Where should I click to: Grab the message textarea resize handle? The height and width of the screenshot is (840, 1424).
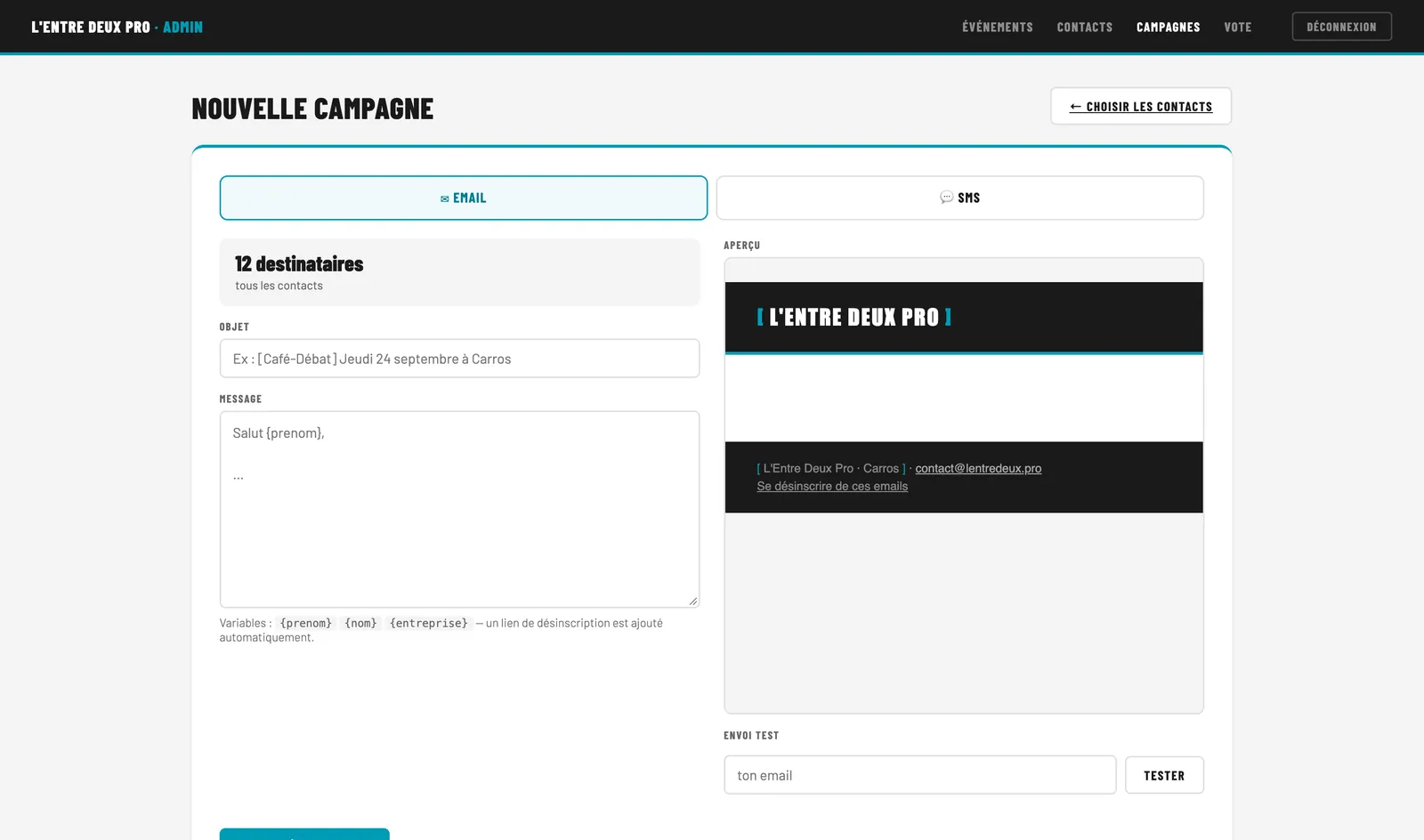692,601
